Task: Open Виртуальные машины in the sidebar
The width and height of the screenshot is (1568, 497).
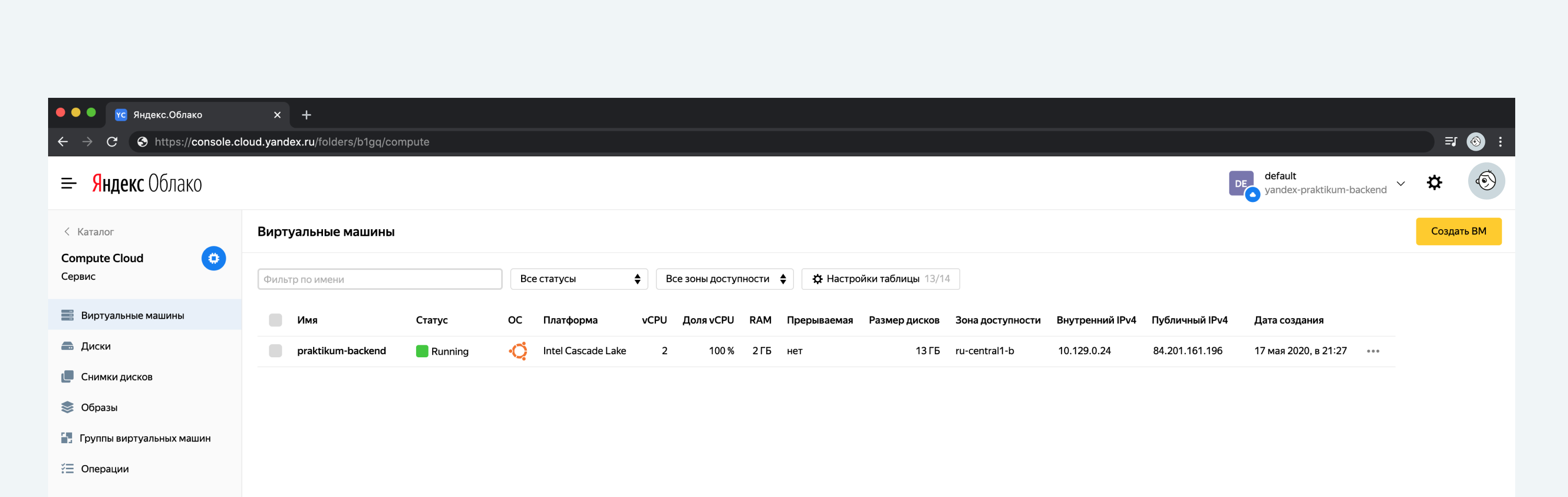Action: pos(145,315)
